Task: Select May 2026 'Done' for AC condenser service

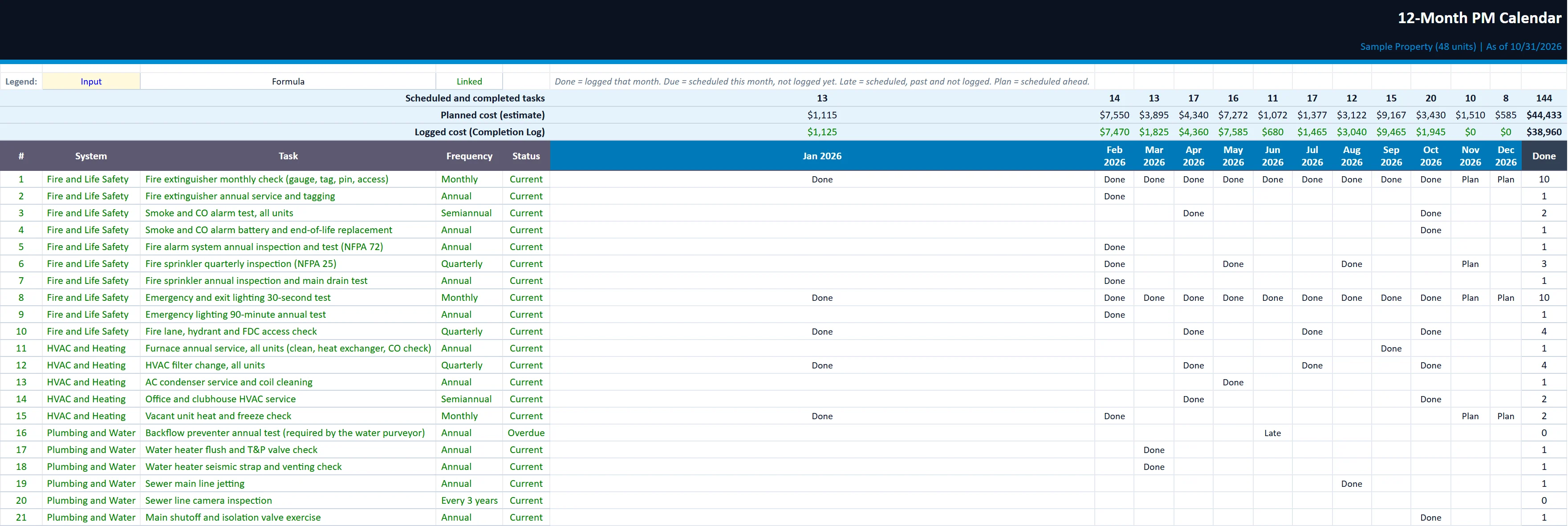Action: click(1233, 383)
